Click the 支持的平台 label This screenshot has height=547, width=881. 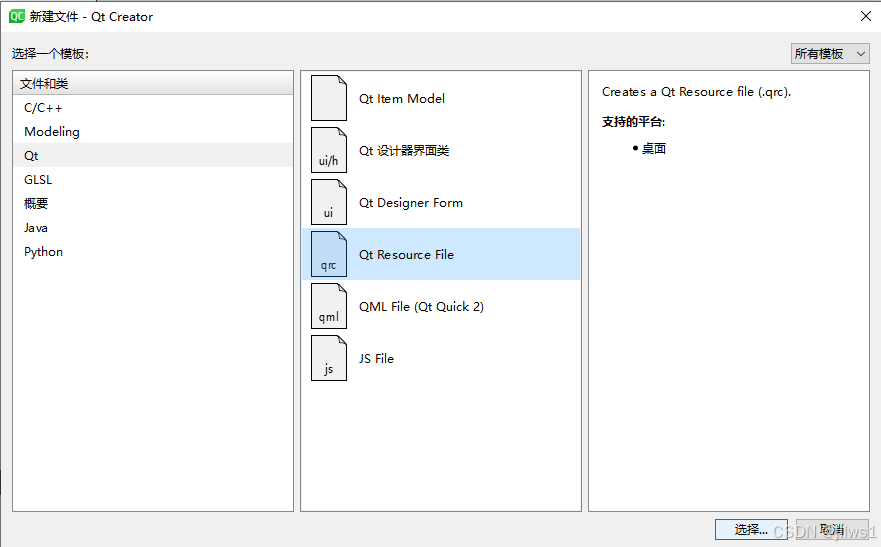point(633,122)
